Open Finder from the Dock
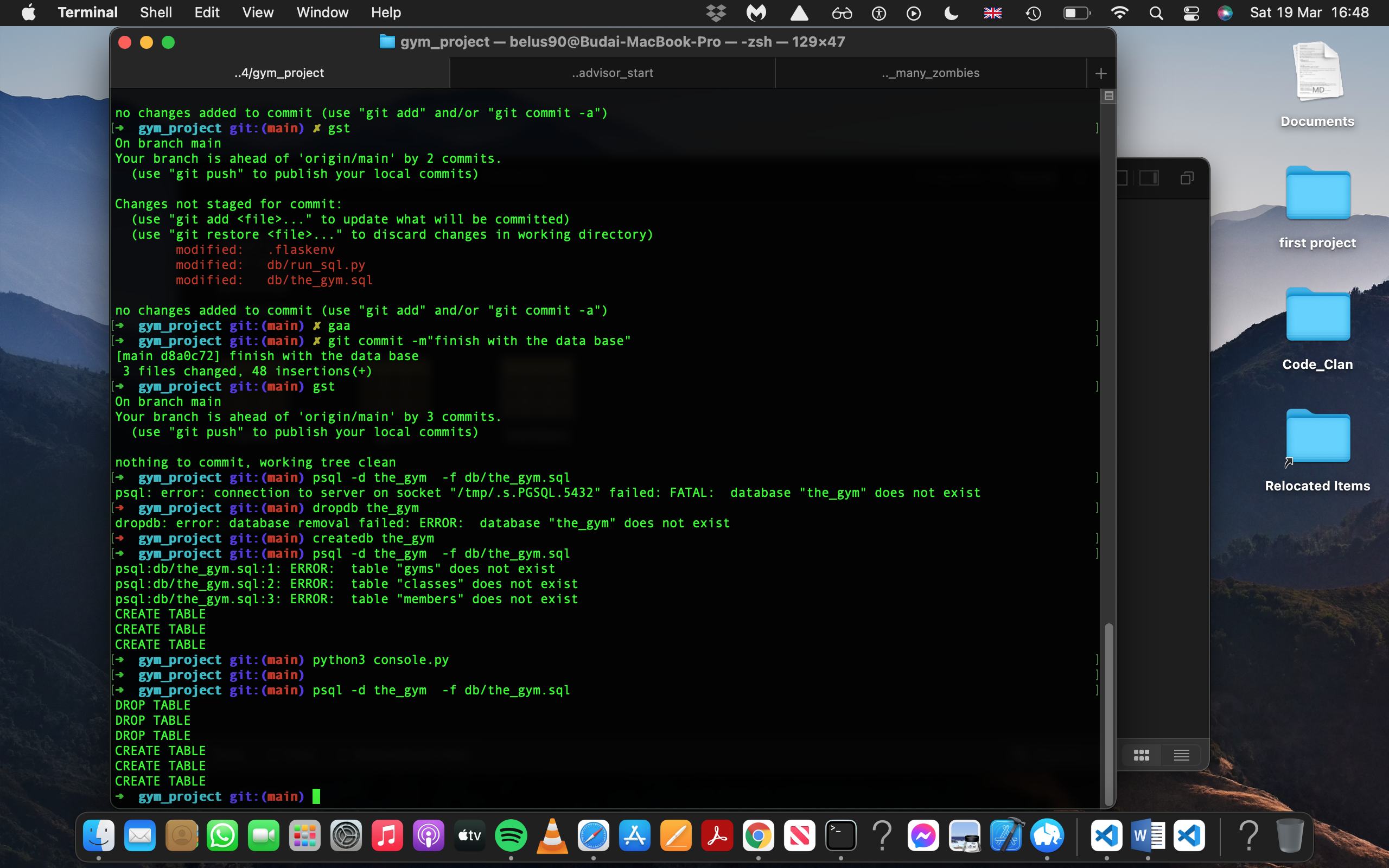The width and height of the screenshot is (1389, 868). tap(99, 835)
